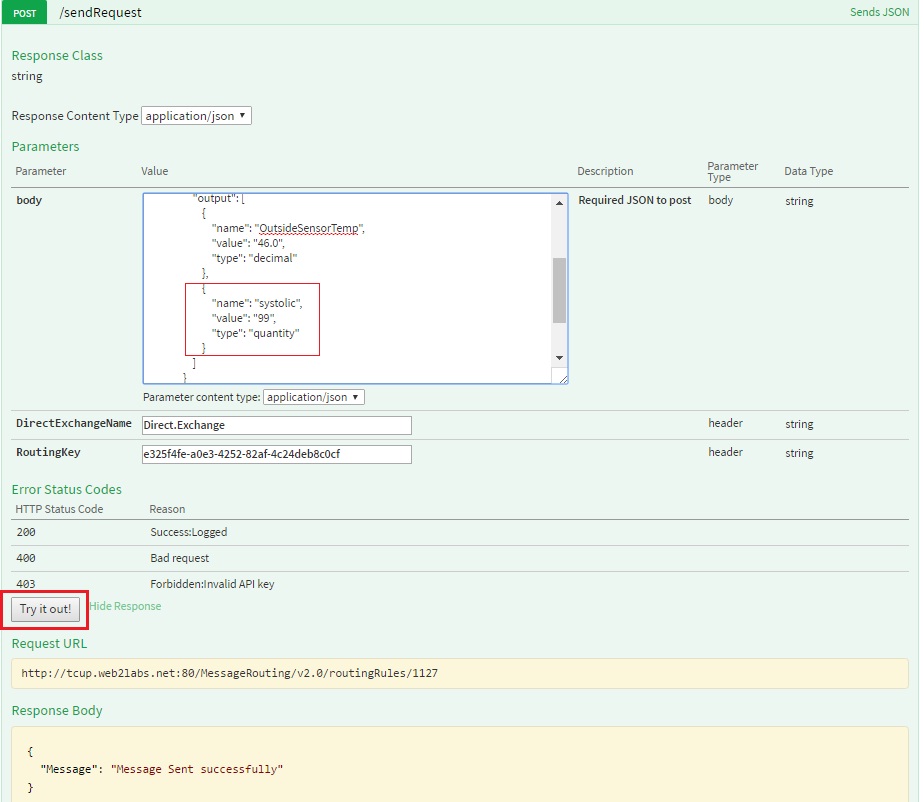This screenshot has height=802, width=924.
Task: Click the body textarea scroll up arrow
Action: pos(559,203)
